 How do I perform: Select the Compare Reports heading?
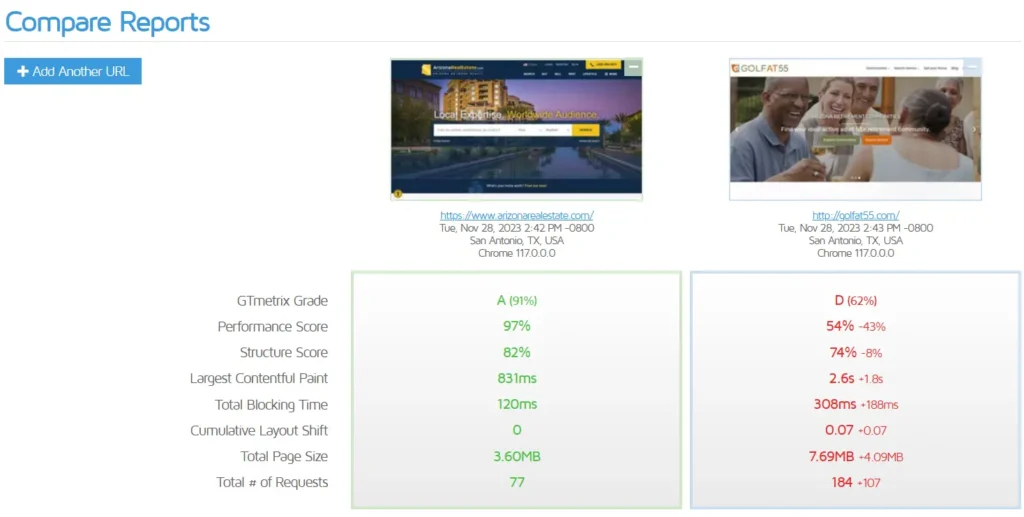click(x=107, y=22)
